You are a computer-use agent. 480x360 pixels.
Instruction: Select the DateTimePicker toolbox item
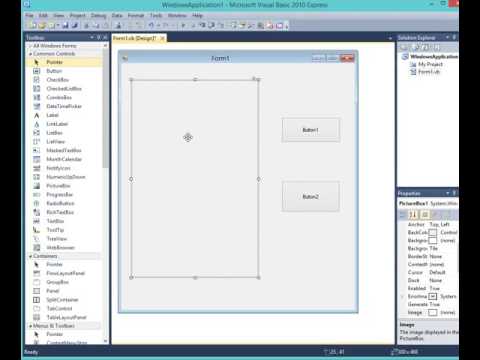click(x=63, y=106)
